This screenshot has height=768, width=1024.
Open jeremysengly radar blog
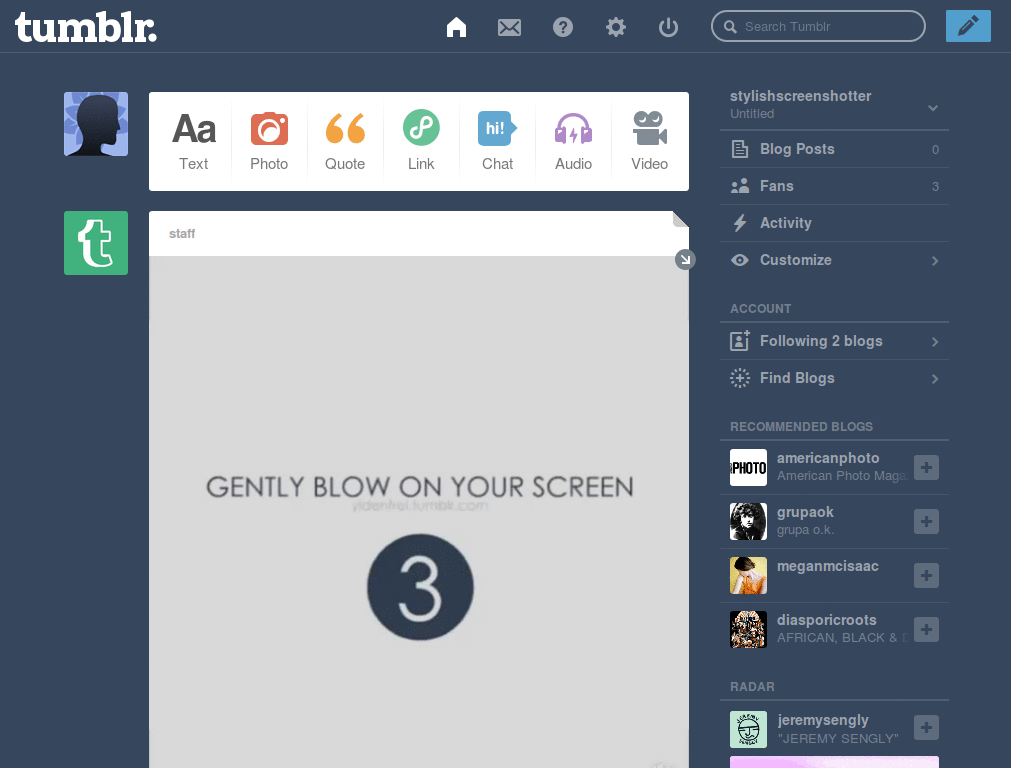coord(823,720)
